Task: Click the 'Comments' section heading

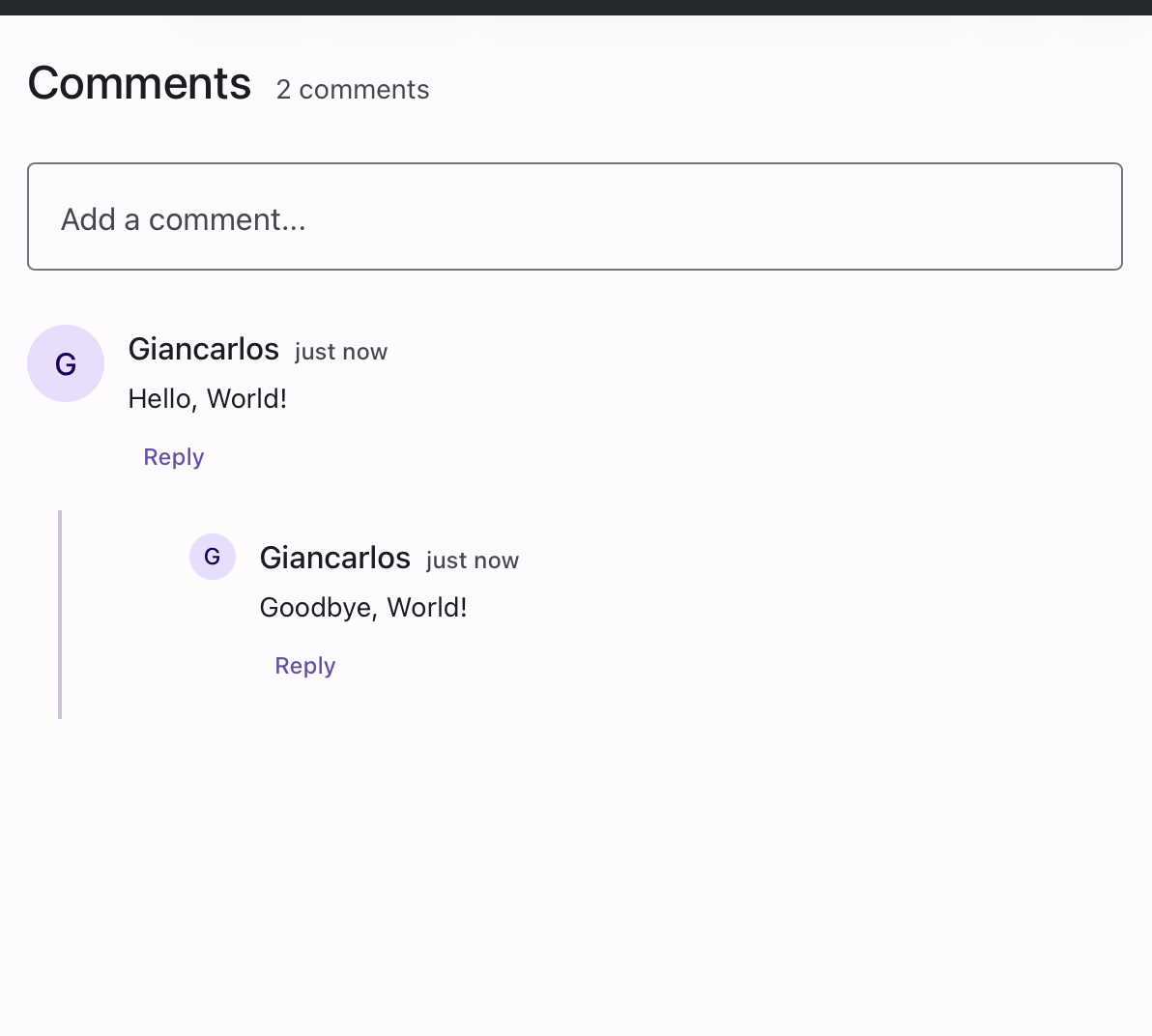Action: (140, 84)
